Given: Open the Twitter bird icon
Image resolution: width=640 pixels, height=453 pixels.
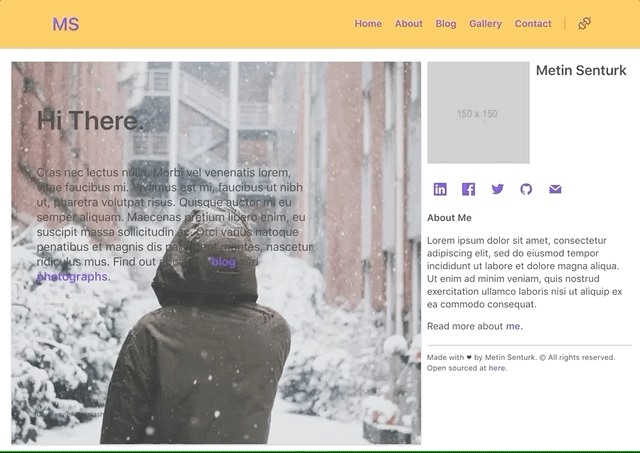Looking at the screenshot, I should [498, 189].
